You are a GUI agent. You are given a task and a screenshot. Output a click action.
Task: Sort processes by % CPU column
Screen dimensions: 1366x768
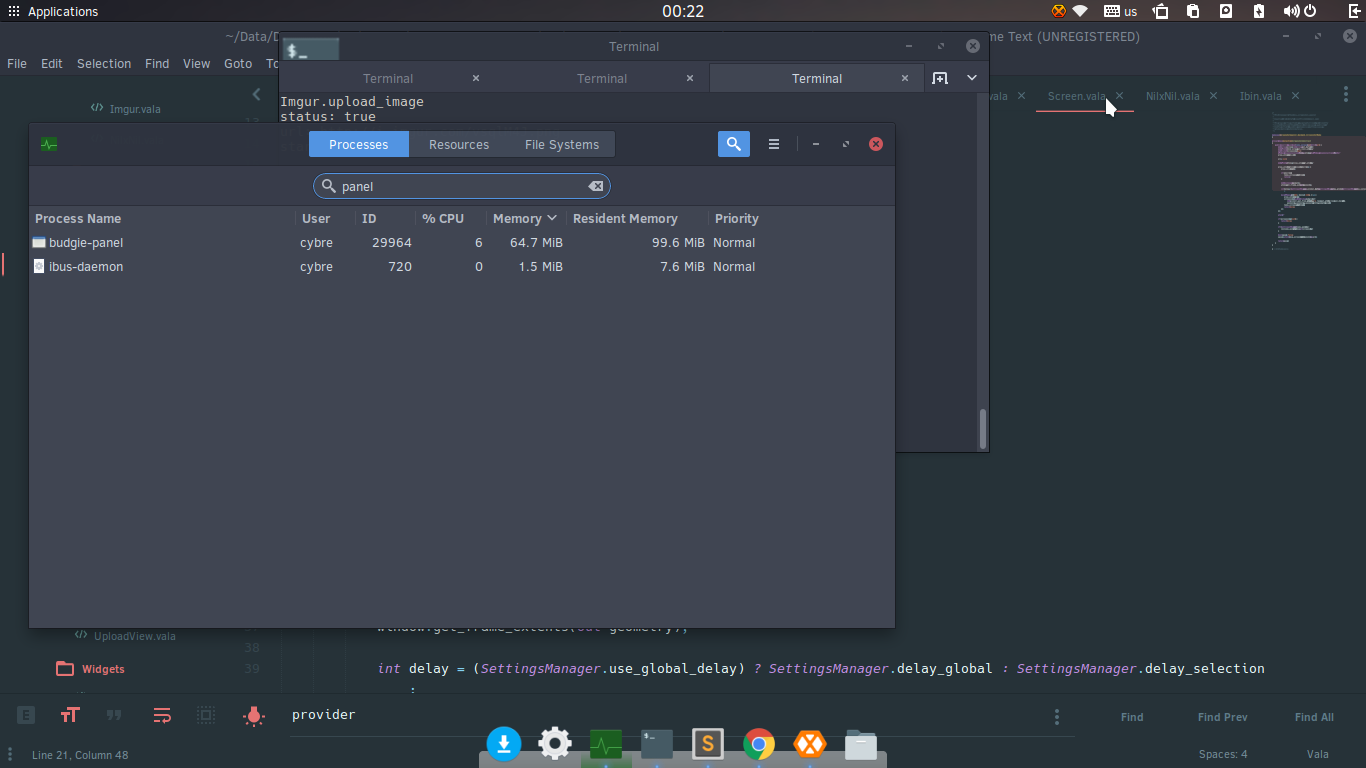point(443,218)
